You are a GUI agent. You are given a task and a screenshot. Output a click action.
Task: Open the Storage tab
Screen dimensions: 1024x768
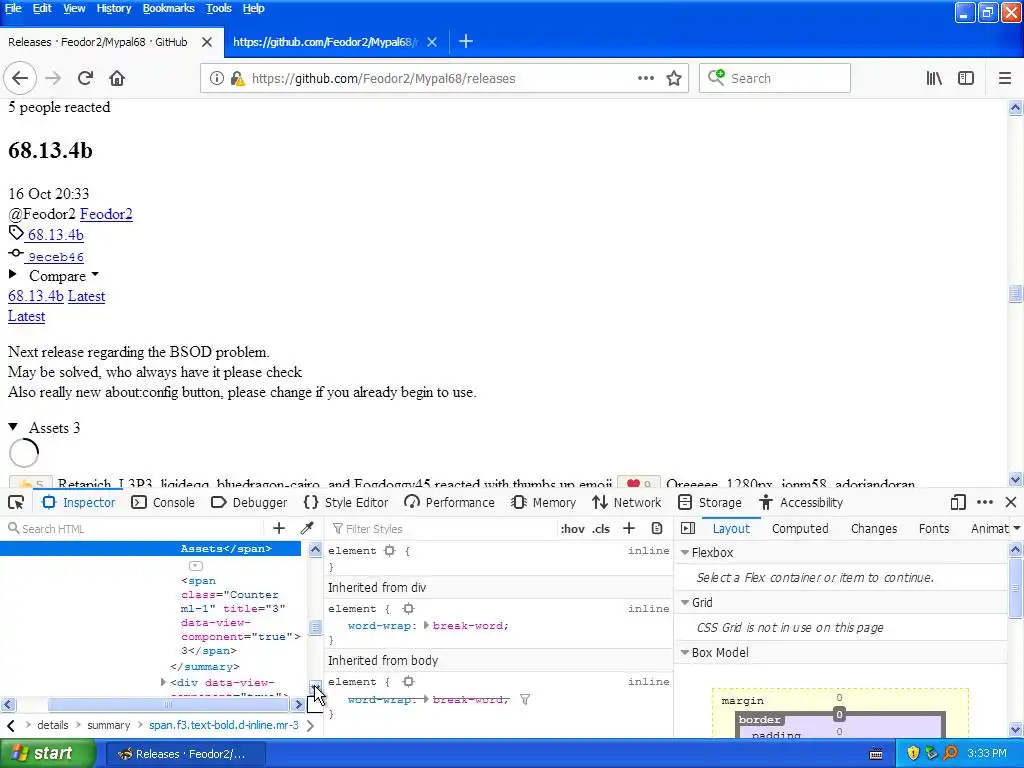(710, 502)
